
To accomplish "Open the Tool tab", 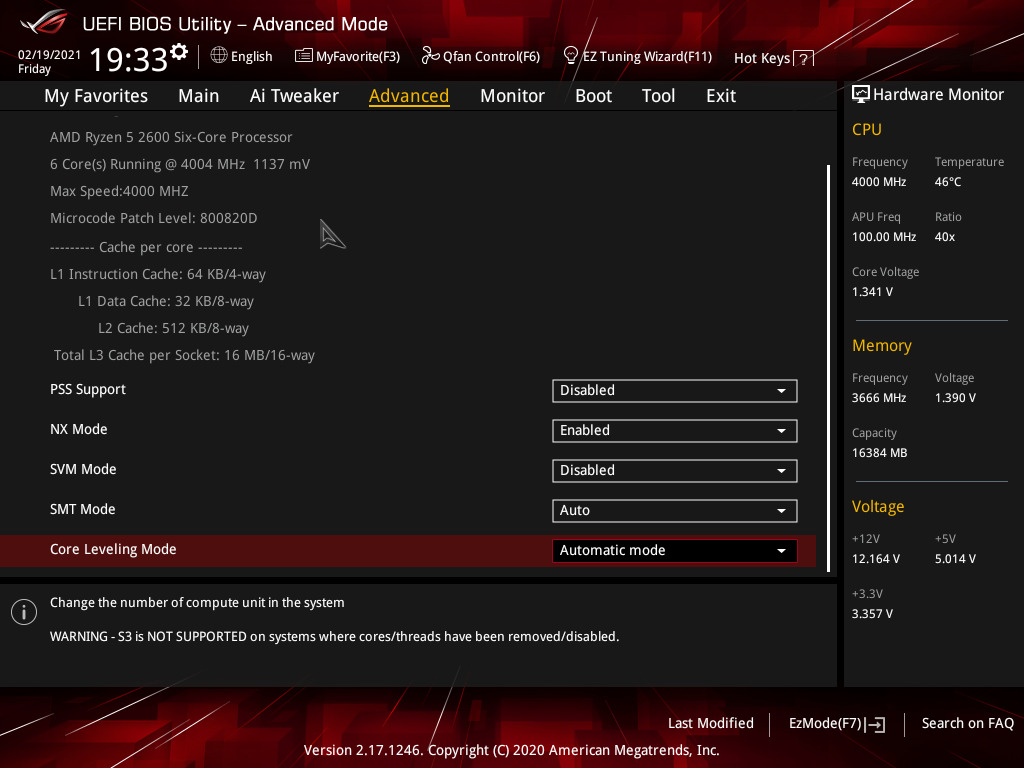I will pyautogui.click(x=658, y=96).
